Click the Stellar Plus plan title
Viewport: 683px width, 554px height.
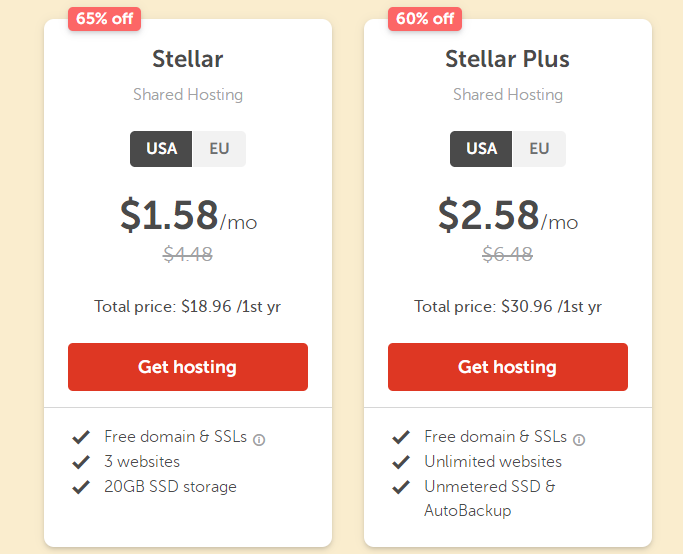(507, 59)
